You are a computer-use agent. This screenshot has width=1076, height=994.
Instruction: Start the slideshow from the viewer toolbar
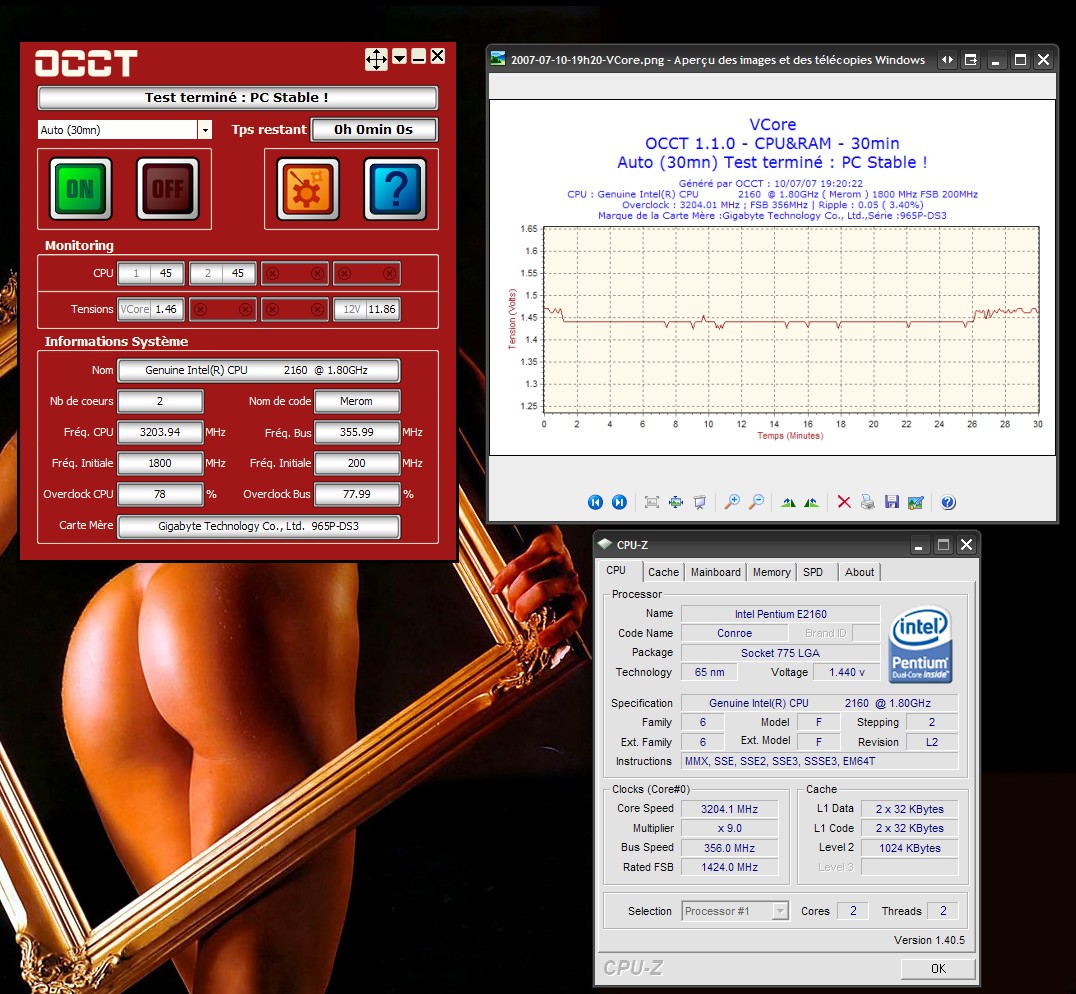tap(700, 502)
